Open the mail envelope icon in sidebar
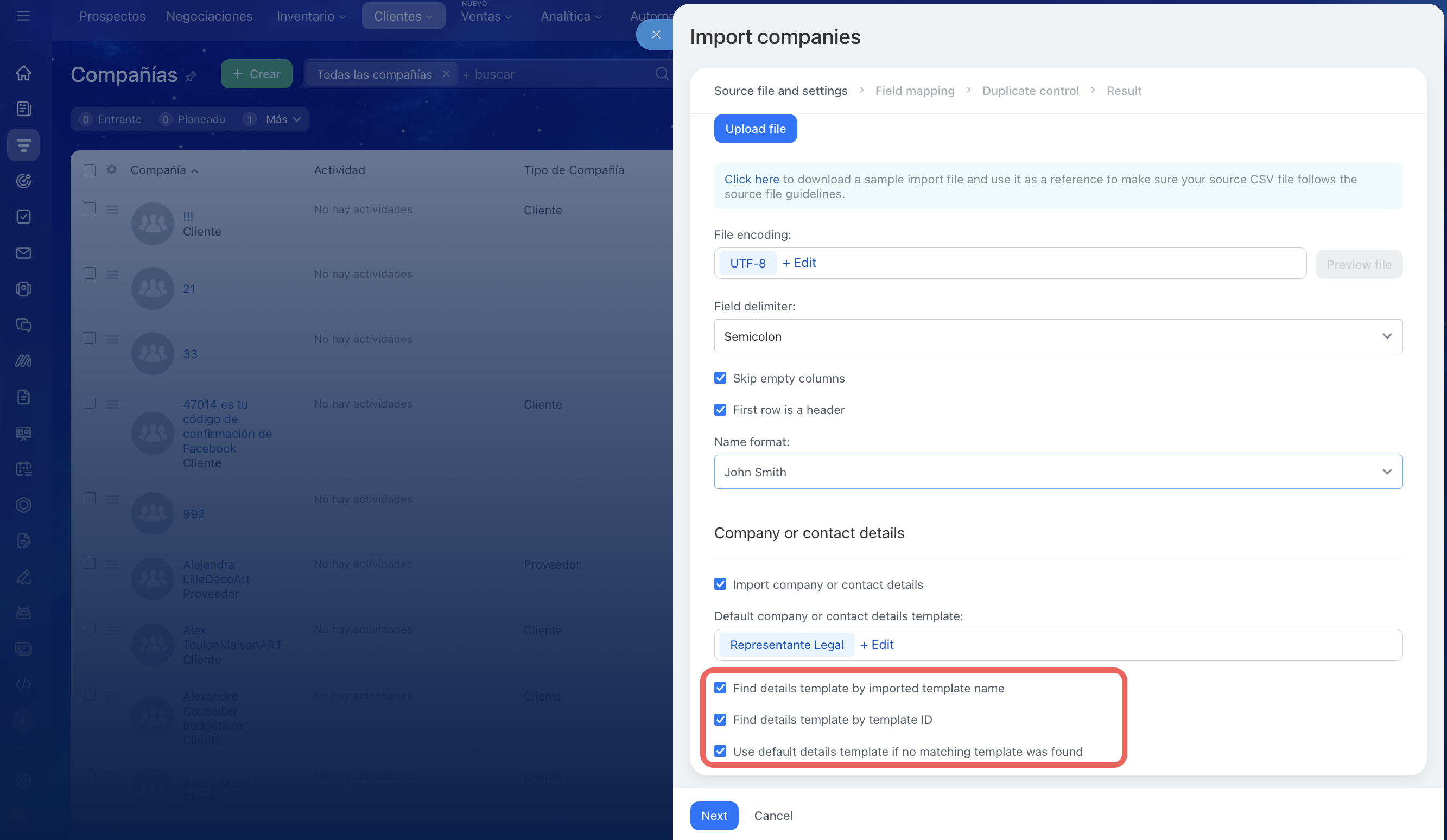This screenshot has height=840, width=1447. (x=23, y=253)
